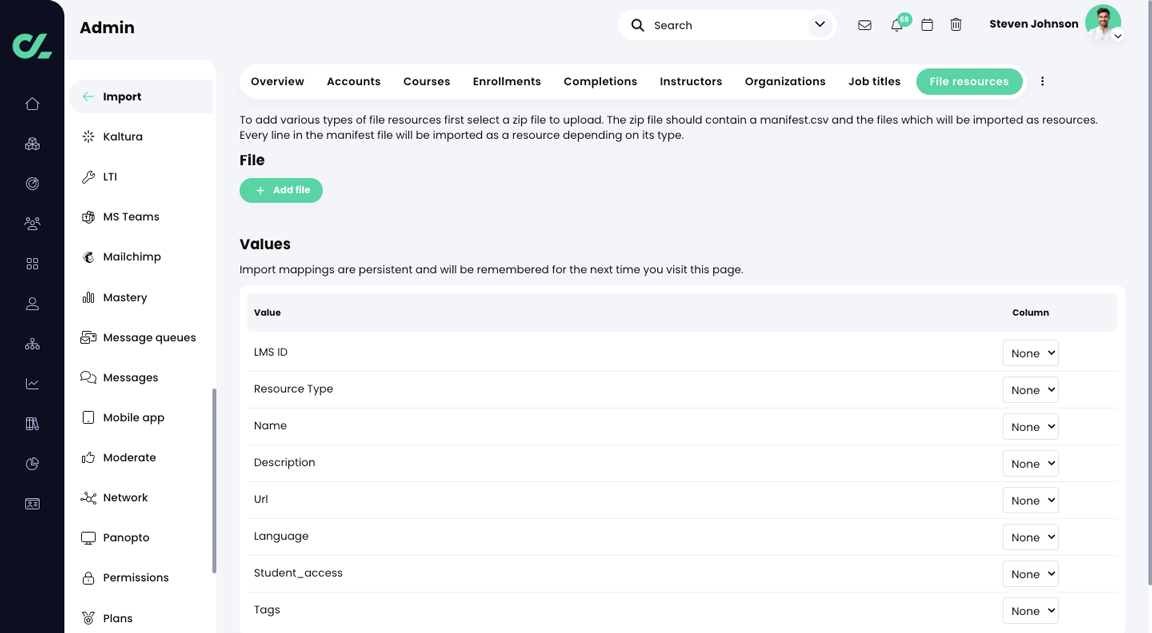Viewport: 1152px width, 633px height.
Task: Switch to the Enrollments tab
Action: [506, 81]
